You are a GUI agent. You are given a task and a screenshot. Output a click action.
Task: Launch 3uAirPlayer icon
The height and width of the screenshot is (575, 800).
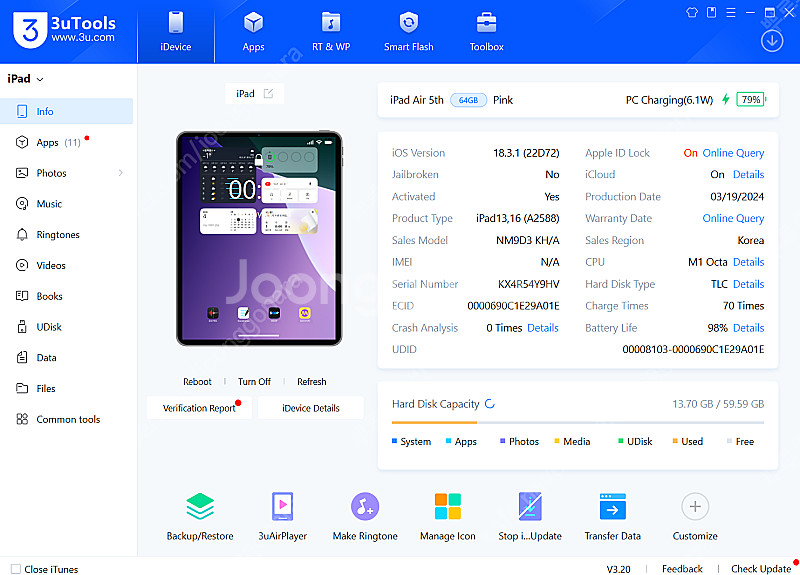[x=282, y=507]
